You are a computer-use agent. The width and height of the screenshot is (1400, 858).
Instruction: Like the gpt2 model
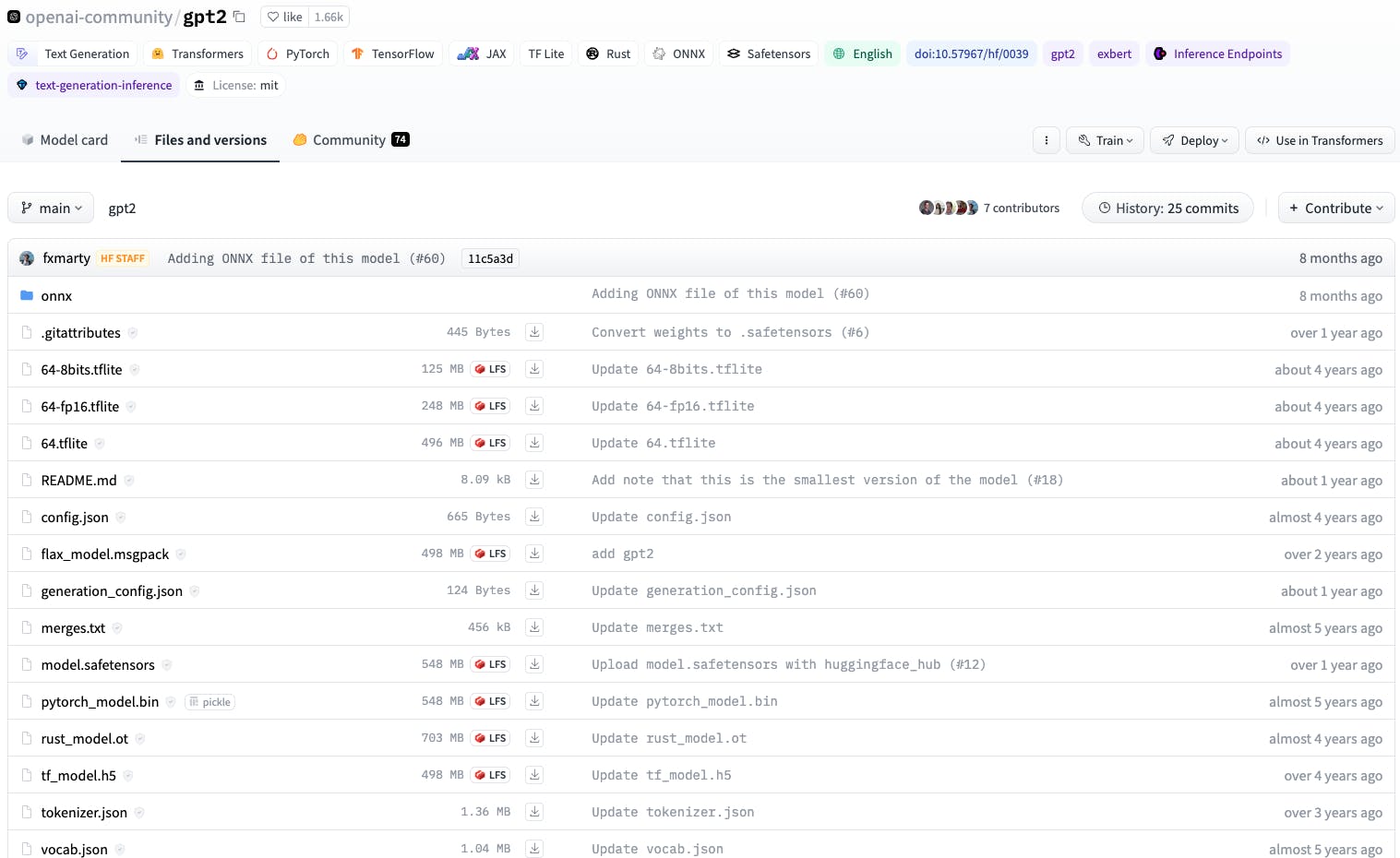(x=285, y=17)
